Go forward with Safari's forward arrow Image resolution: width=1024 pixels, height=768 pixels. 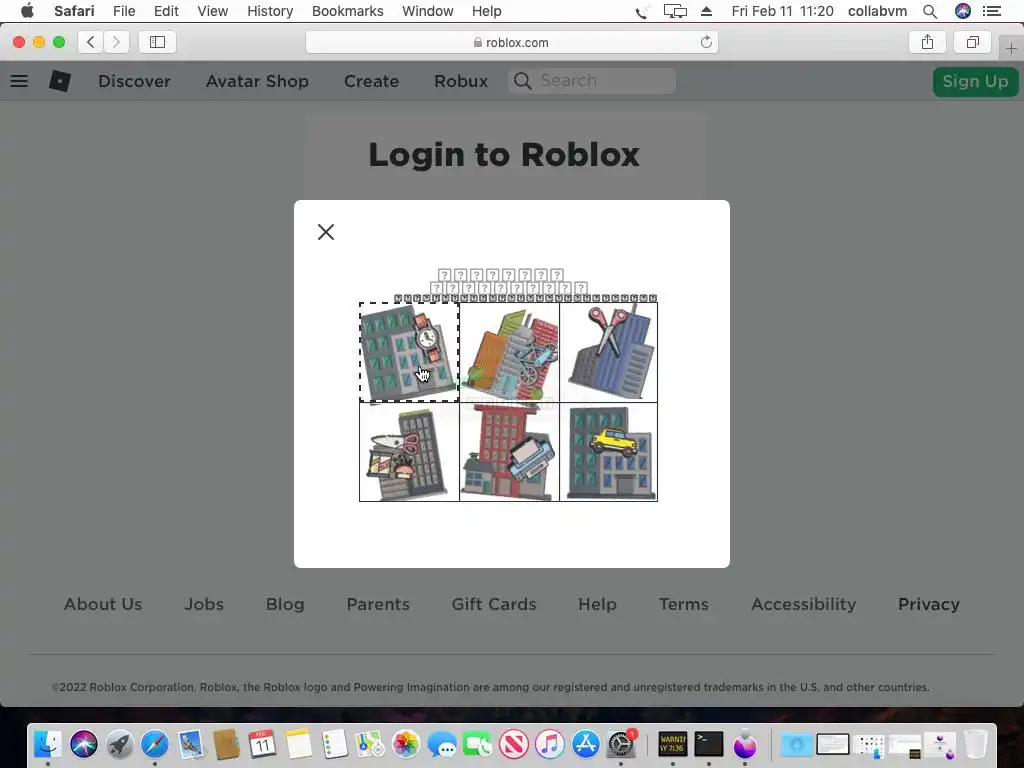pyautogui.click(x=116, y=42)
